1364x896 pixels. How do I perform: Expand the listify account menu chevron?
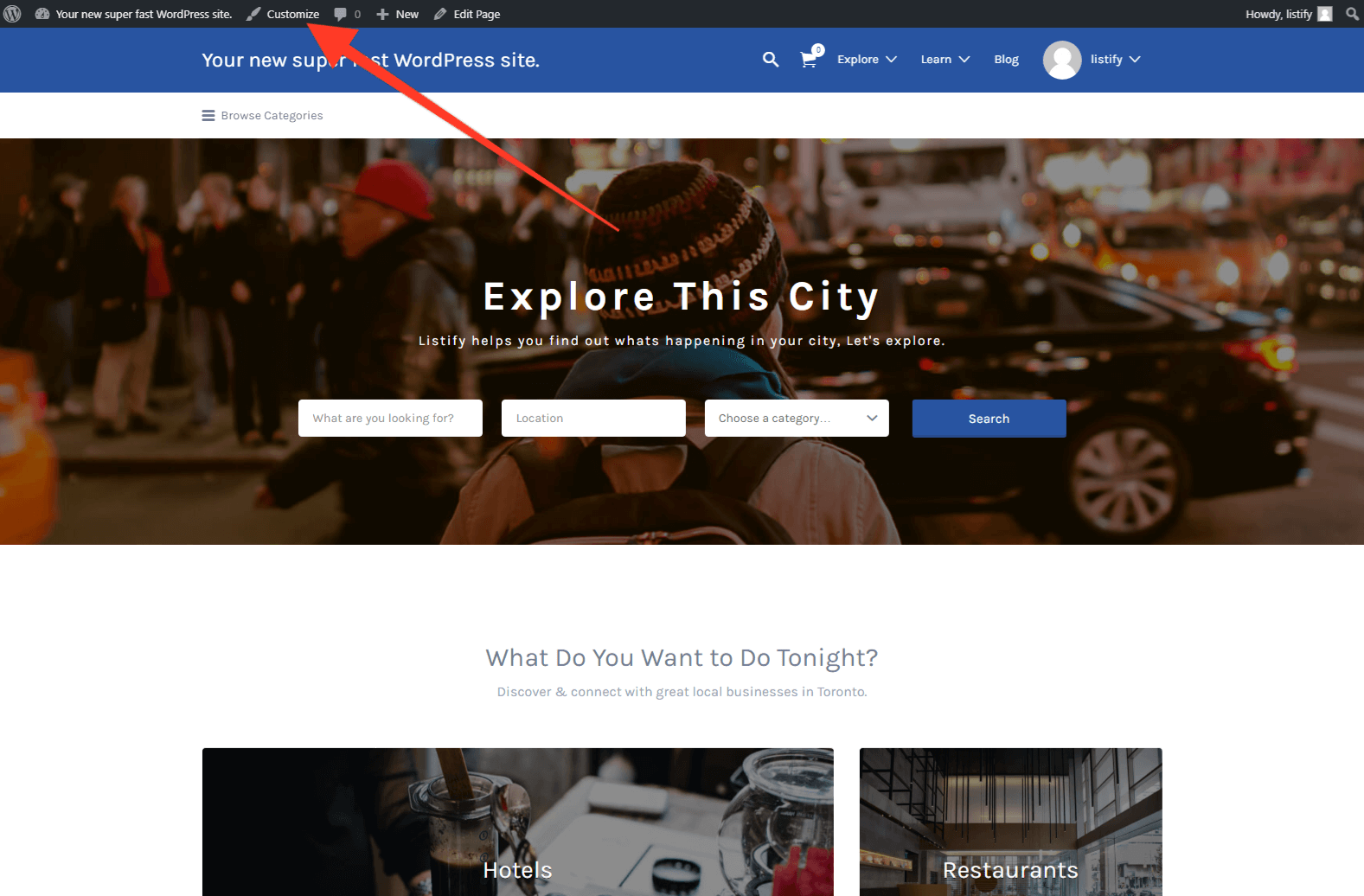point(1135,59)
